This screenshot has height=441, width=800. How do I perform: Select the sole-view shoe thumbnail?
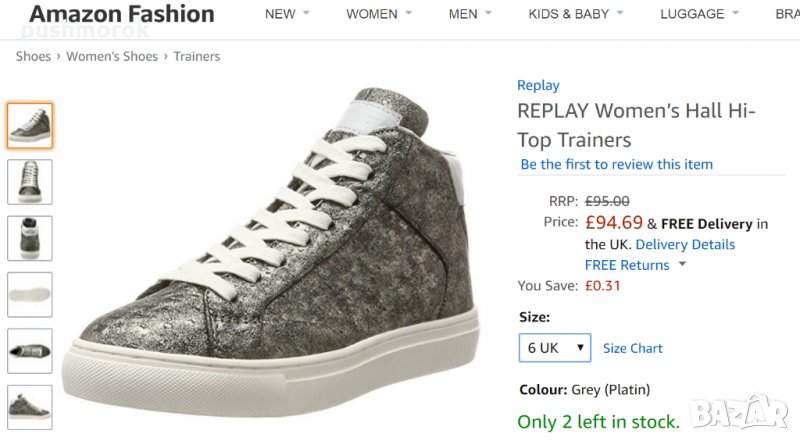pyautogui.click(x=30, y=294)
